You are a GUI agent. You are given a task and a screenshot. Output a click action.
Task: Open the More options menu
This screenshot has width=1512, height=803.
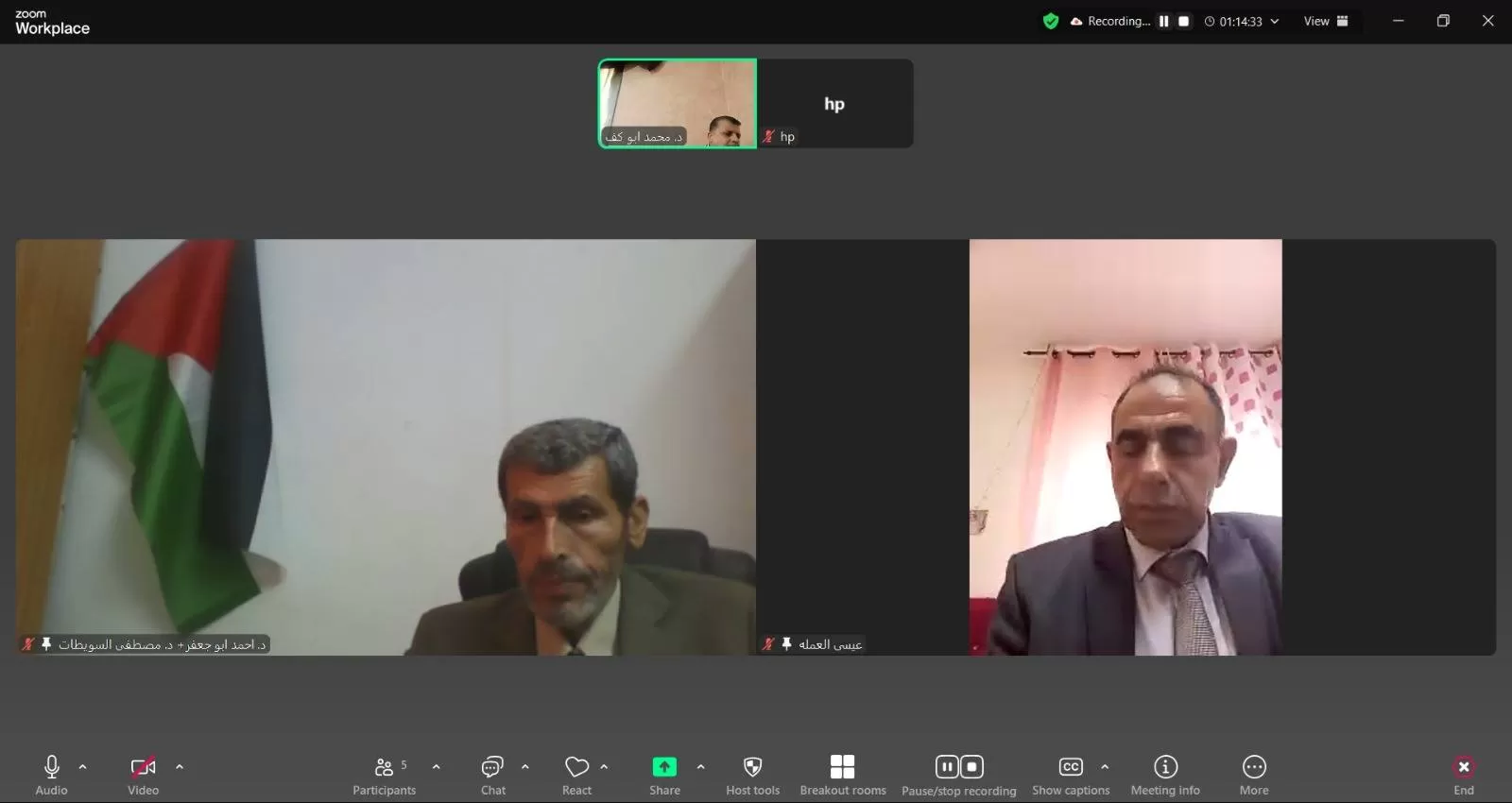click(x=1254, y=775)
